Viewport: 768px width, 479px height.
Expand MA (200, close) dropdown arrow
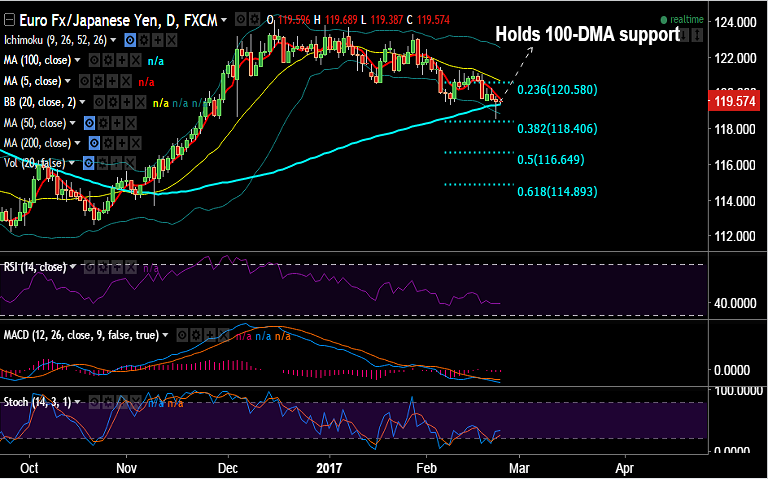(x=77, y=143)
